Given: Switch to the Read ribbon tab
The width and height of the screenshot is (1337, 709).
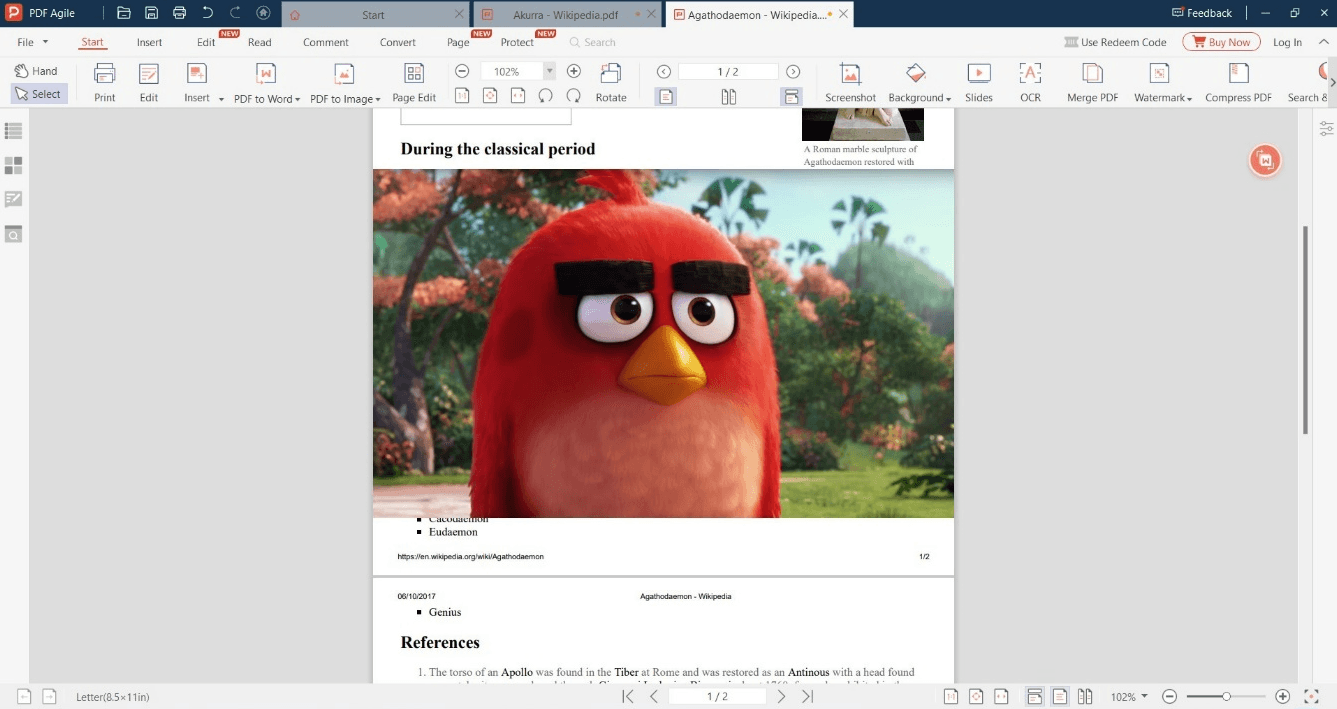Looking at the screenshot, I should 260,42.
